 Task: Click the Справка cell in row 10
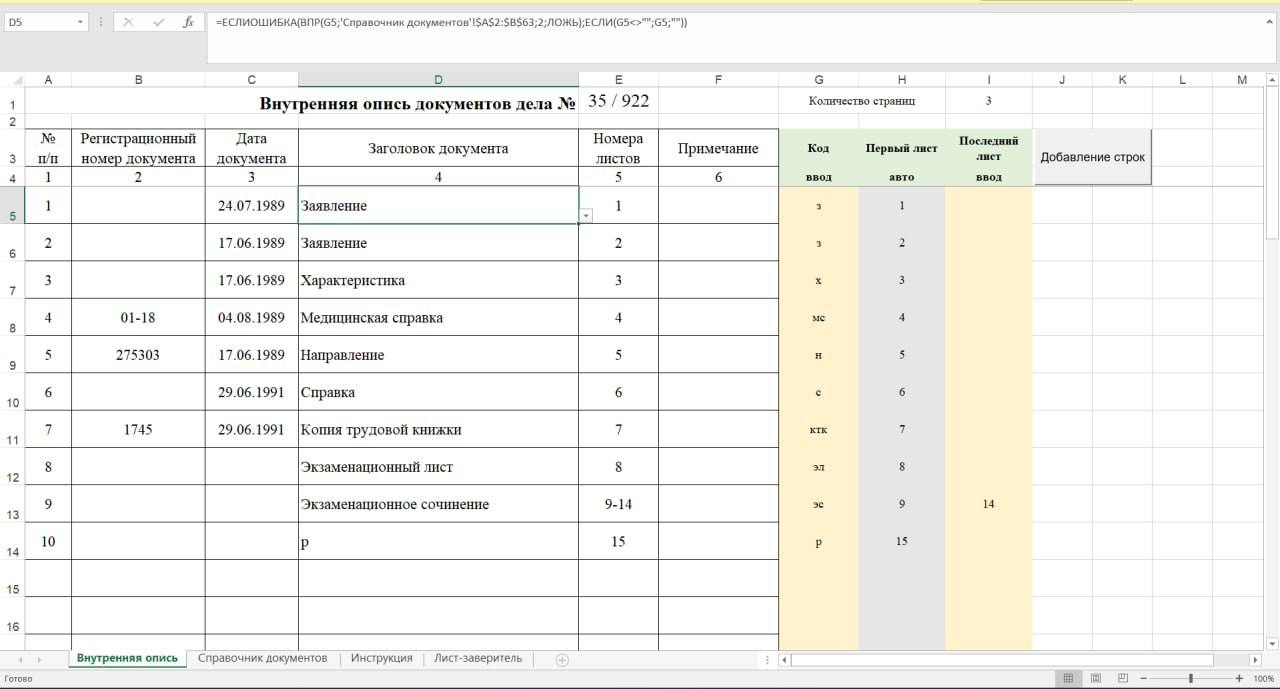click(438, 392)
